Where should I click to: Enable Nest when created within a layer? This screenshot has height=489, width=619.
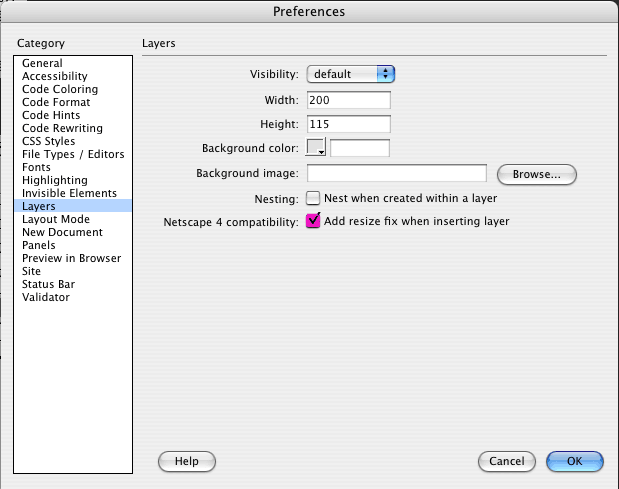313,198
